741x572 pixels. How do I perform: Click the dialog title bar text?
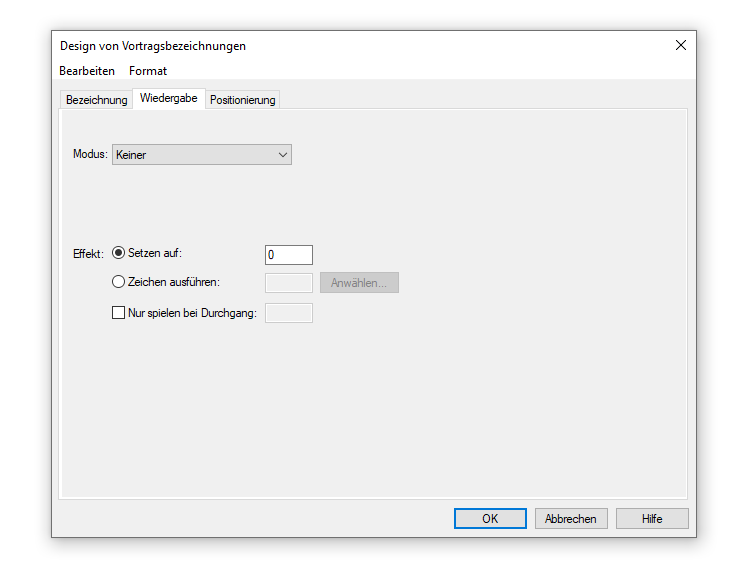[153, 46]
